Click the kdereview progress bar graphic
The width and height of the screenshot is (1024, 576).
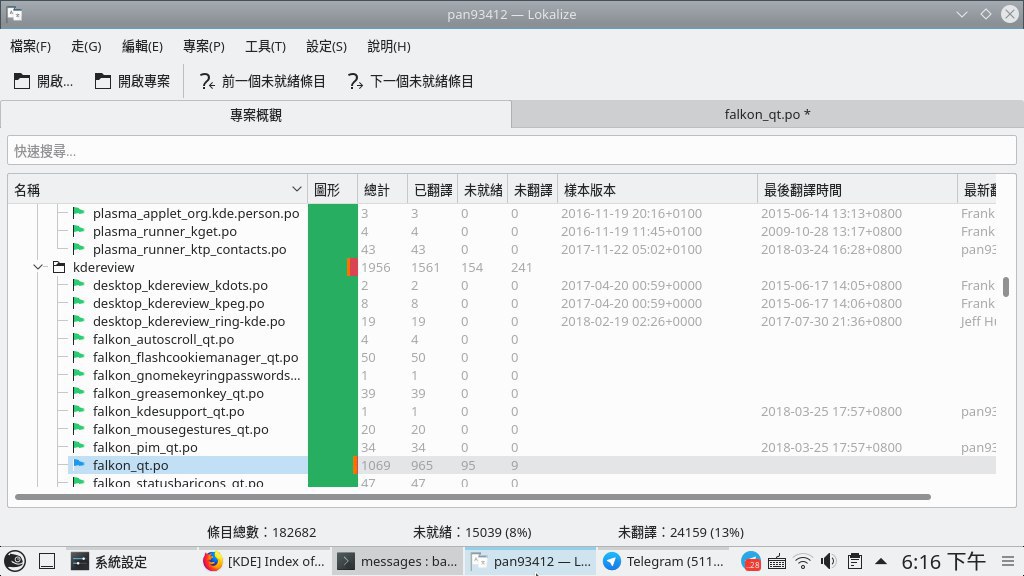[332, 267]
